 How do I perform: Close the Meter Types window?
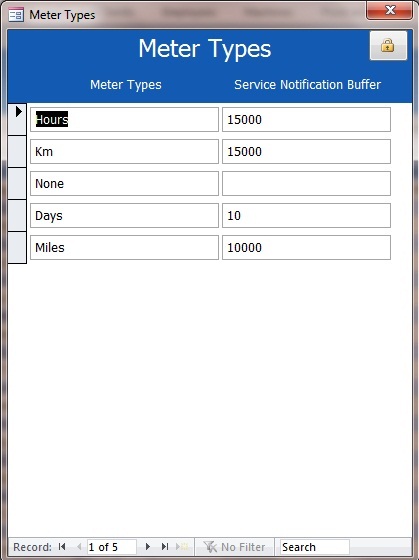(389, 10)
